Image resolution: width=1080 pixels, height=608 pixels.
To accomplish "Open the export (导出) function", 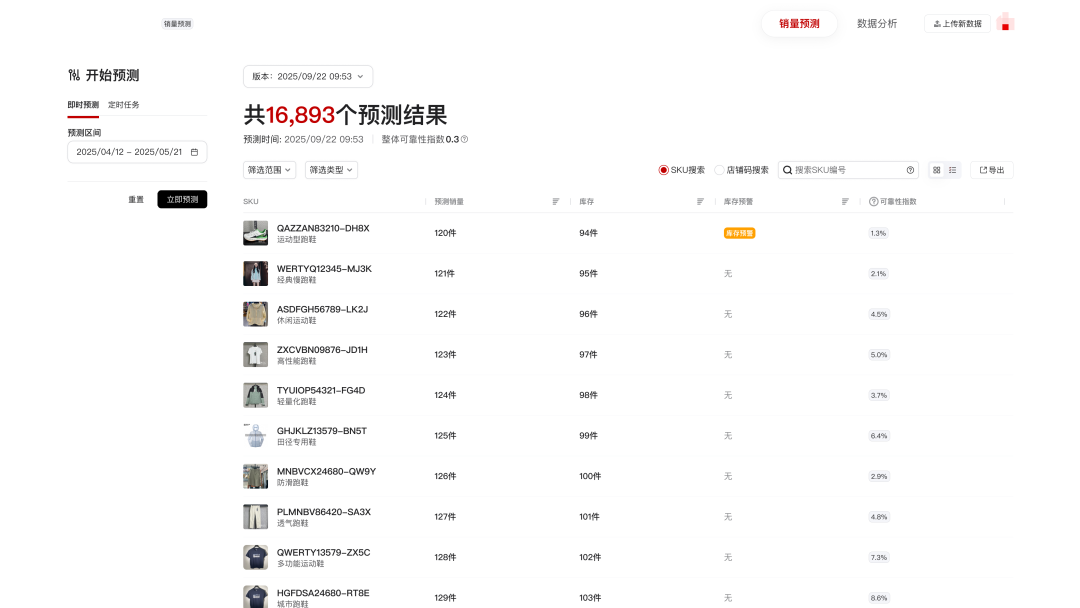I will (x=991, y=170).
